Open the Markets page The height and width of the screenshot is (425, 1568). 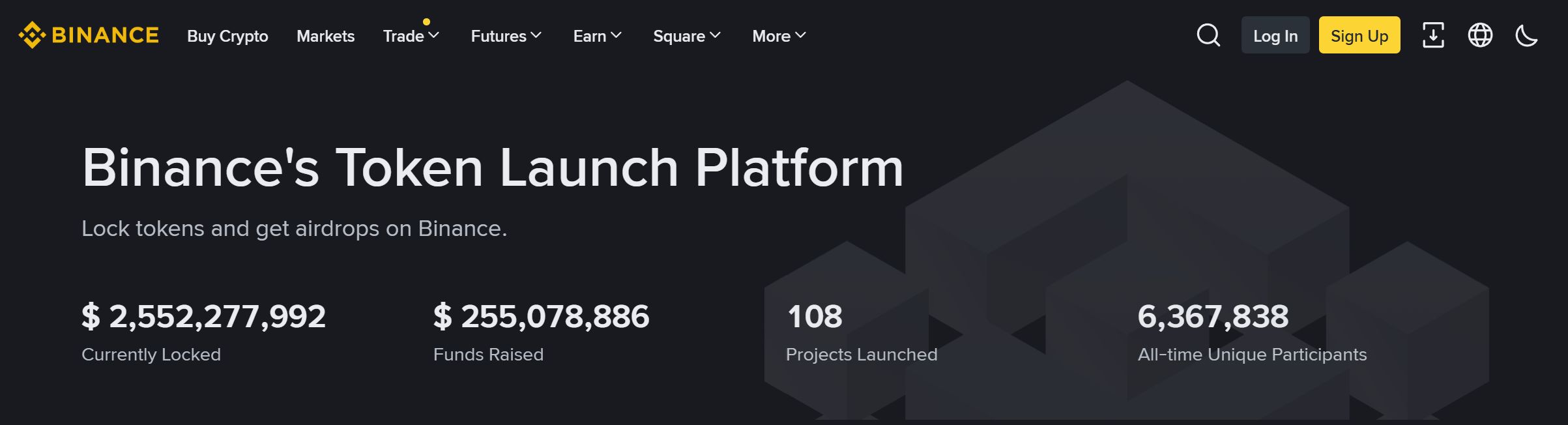coord(325,36)
